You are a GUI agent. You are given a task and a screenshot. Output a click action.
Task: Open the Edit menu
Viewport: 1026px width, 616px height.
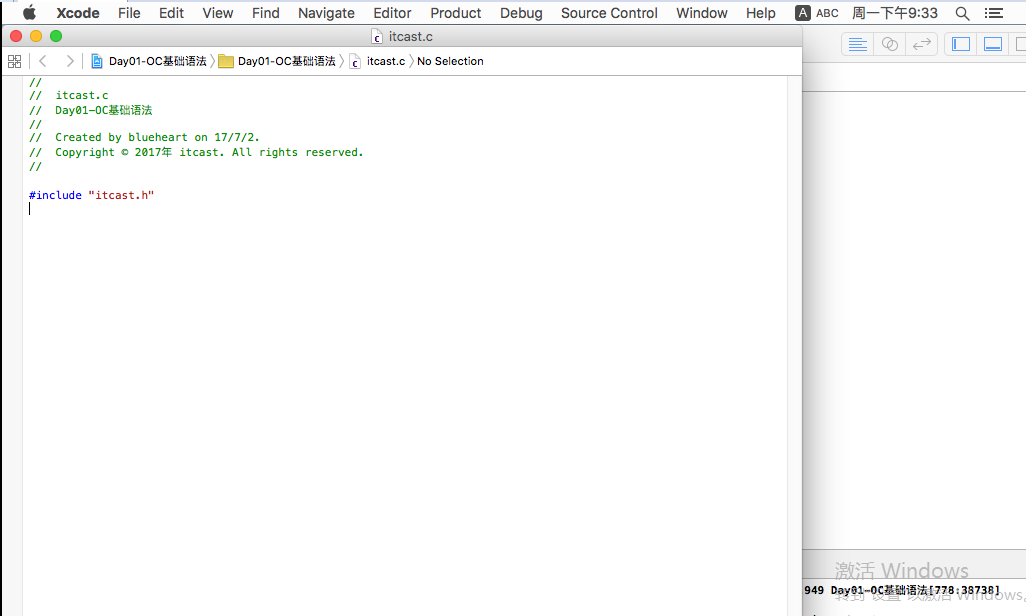point(171,13)
